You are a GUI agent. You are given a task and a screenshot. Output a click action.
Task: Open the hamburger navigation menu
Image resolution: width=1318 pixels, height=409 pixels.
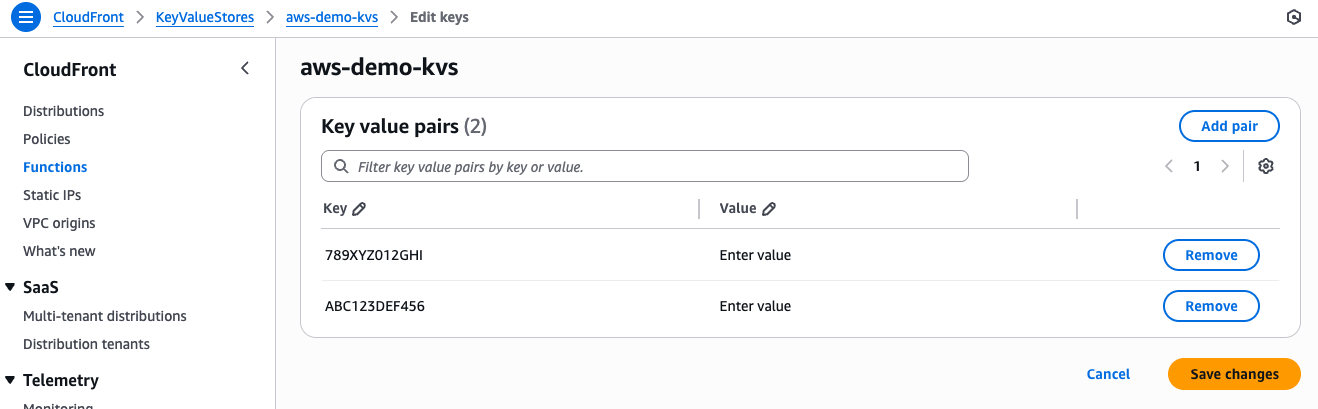click(x=26, y=17)
